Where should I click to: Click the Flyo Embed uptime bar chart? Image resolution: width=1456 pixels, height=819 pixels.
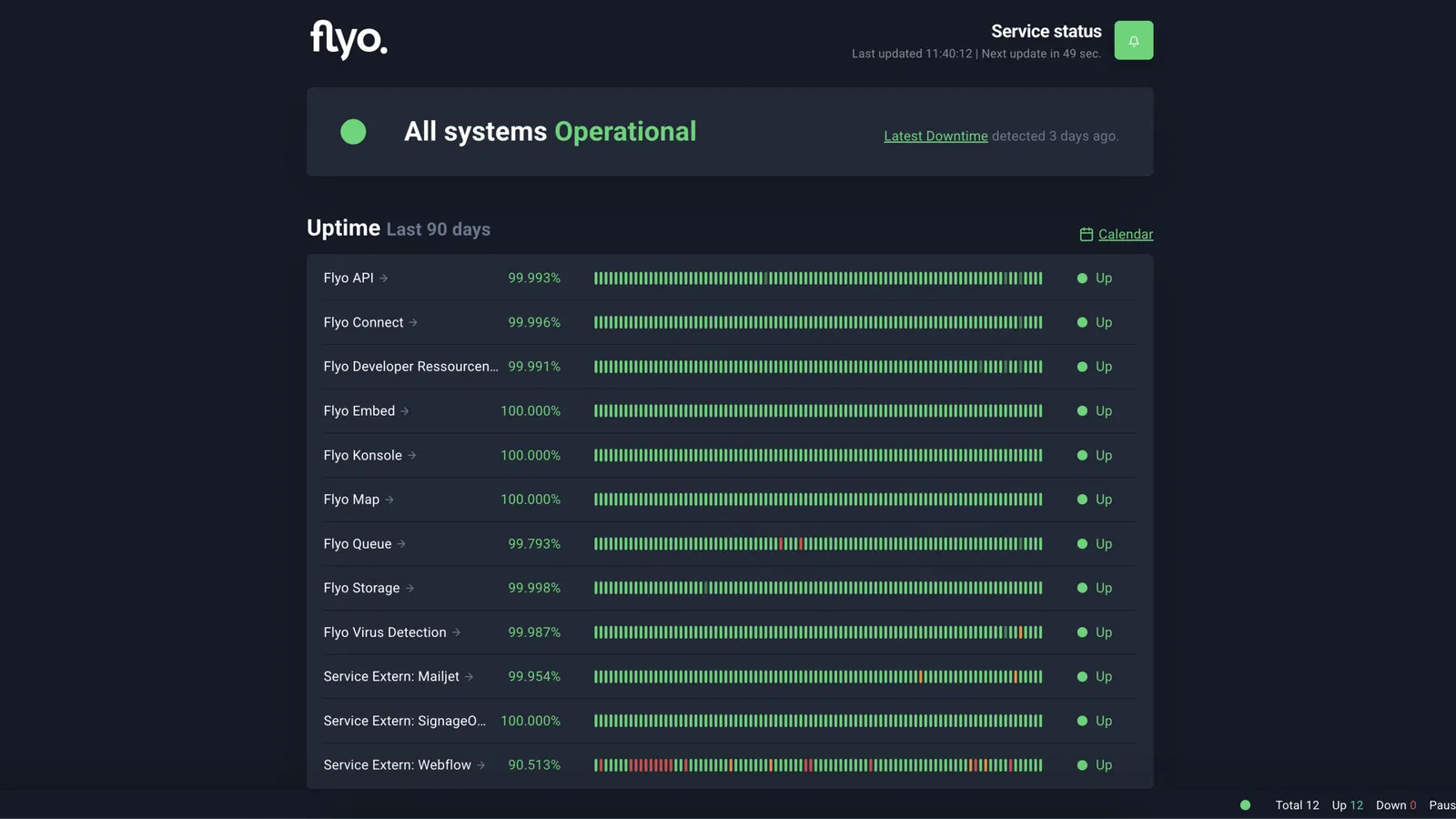[x=818, y=411]
